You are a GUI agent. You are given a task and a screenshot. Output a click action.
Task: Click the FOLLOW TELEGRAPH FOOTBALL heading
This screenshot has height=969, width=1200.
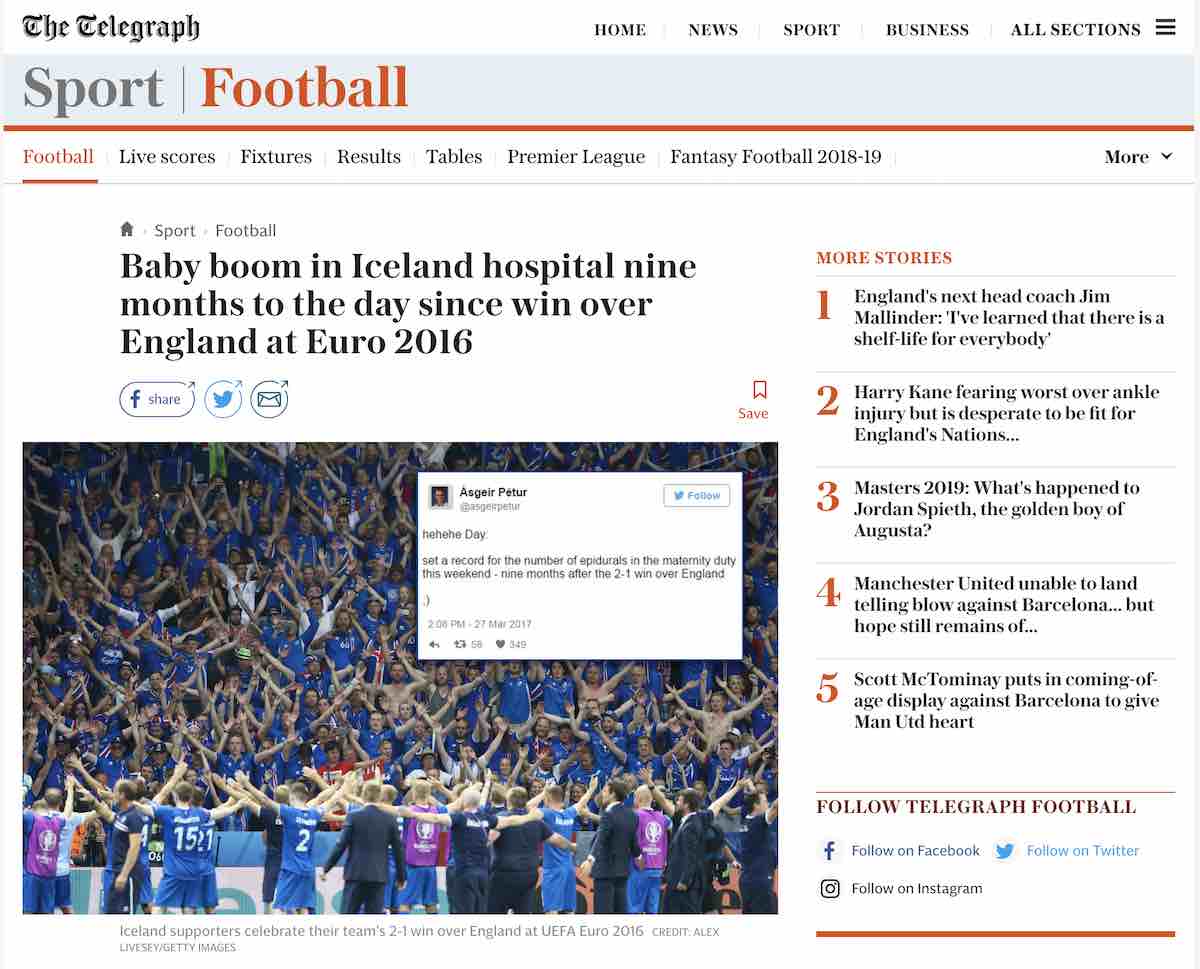[976, 807]
